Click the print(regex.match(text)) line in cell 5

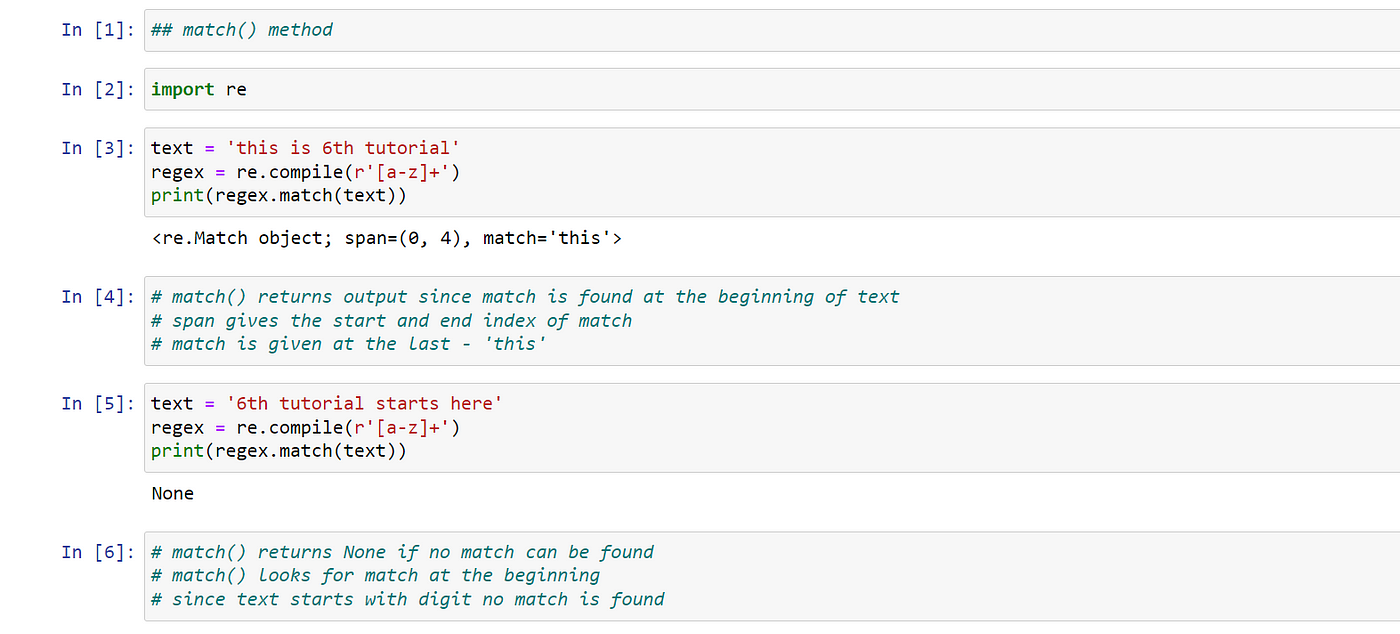pyautogui.click(x=279, y=451)
